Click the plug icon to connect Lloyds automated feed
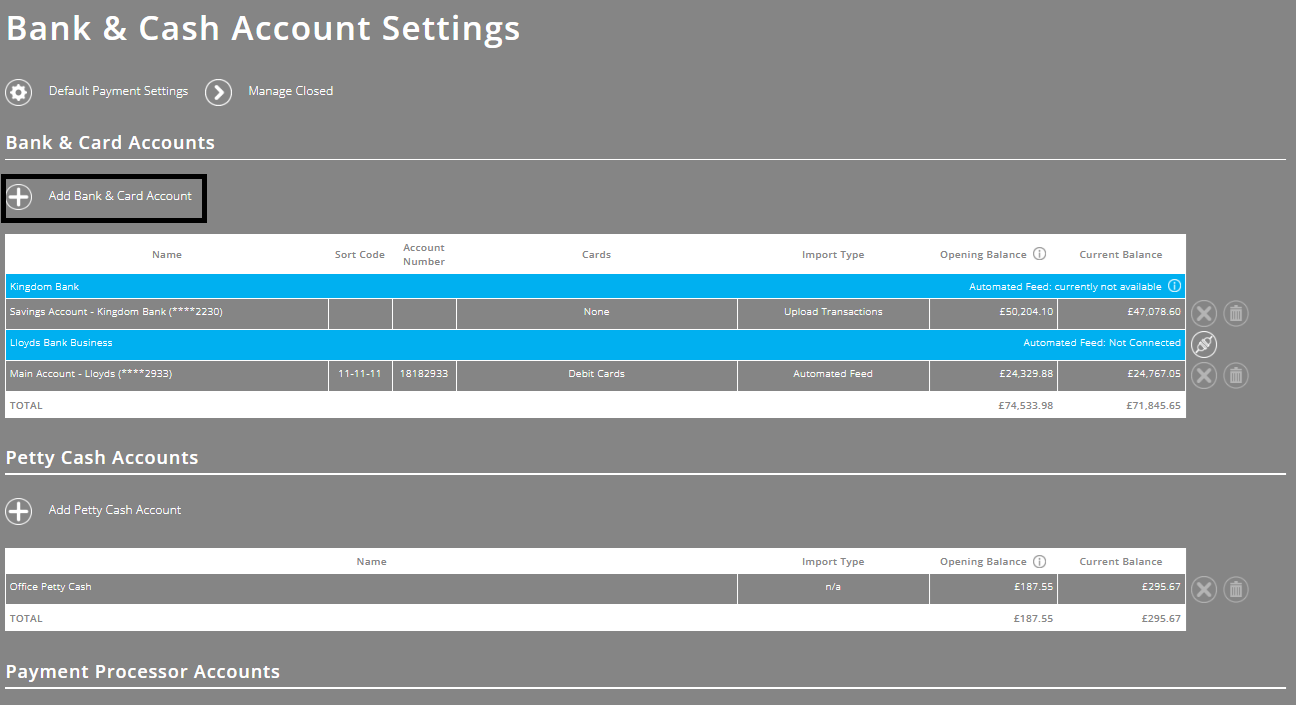 click(1203, 344)
